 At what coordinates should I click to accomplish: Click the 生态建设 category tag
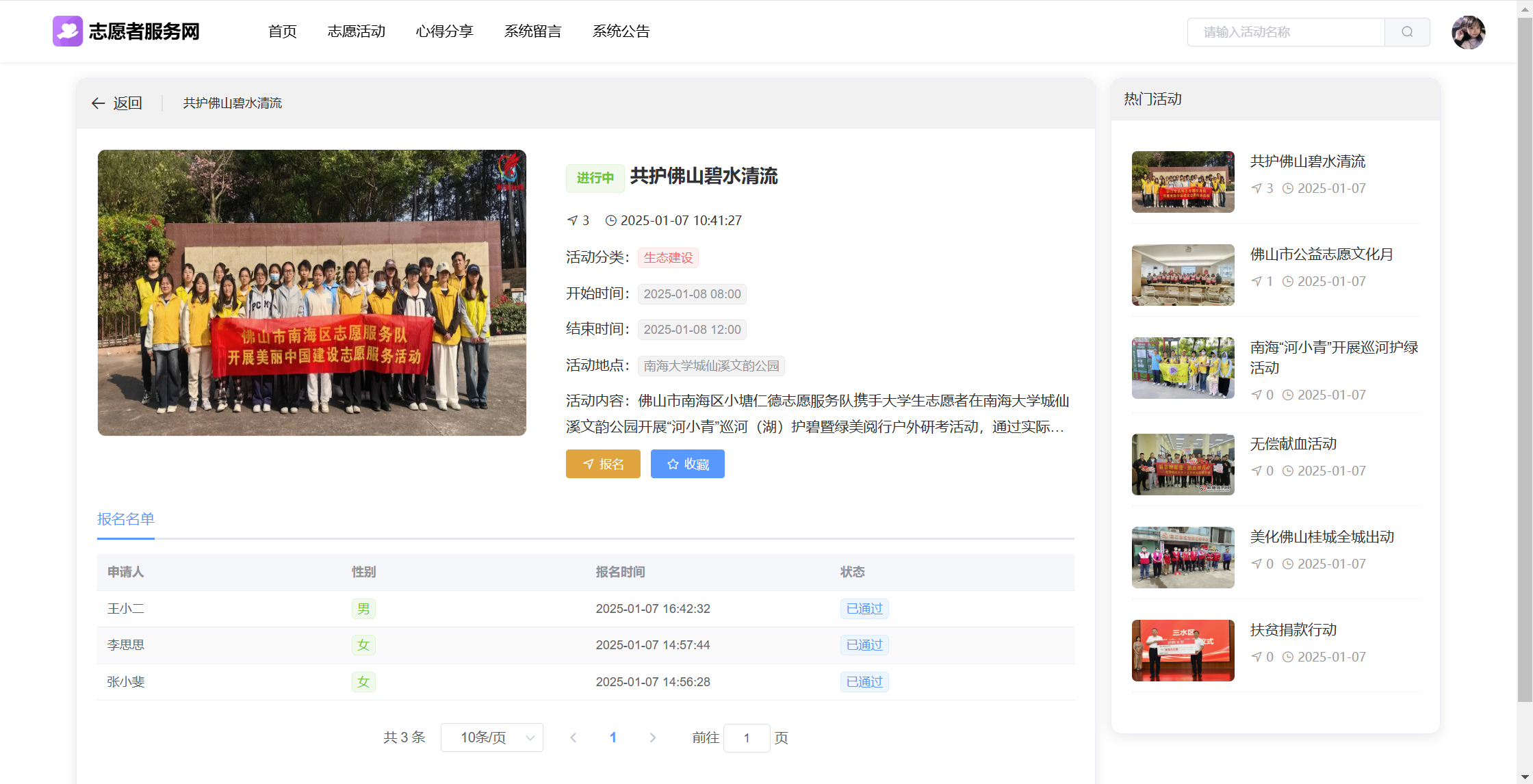668,258
